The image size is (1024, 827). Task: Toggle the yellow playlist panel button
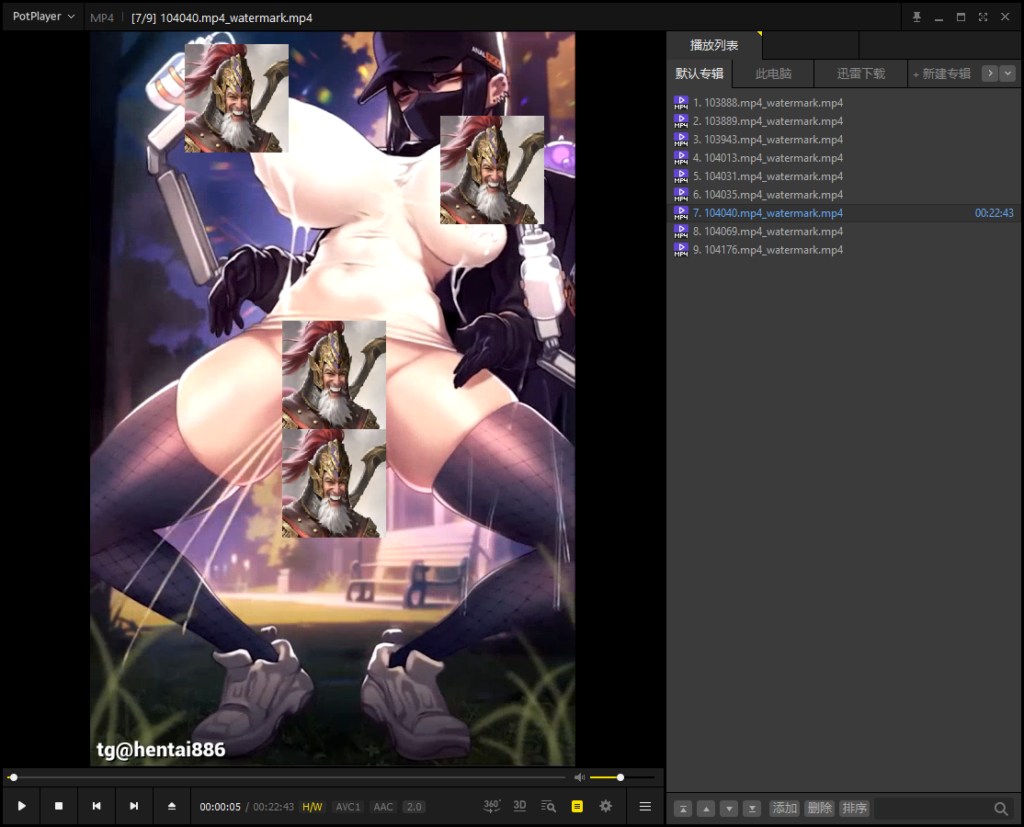click(577, 806)
